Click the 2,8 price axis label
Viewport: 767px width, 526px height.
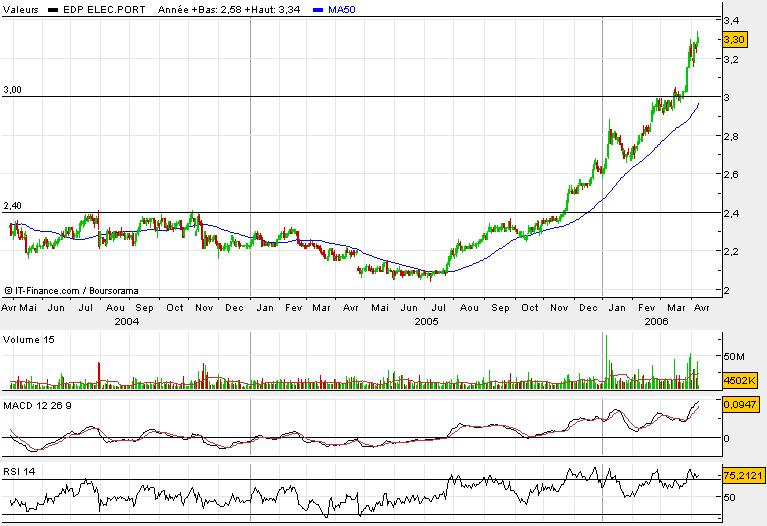pyautogui.click(x=731, y=136)
